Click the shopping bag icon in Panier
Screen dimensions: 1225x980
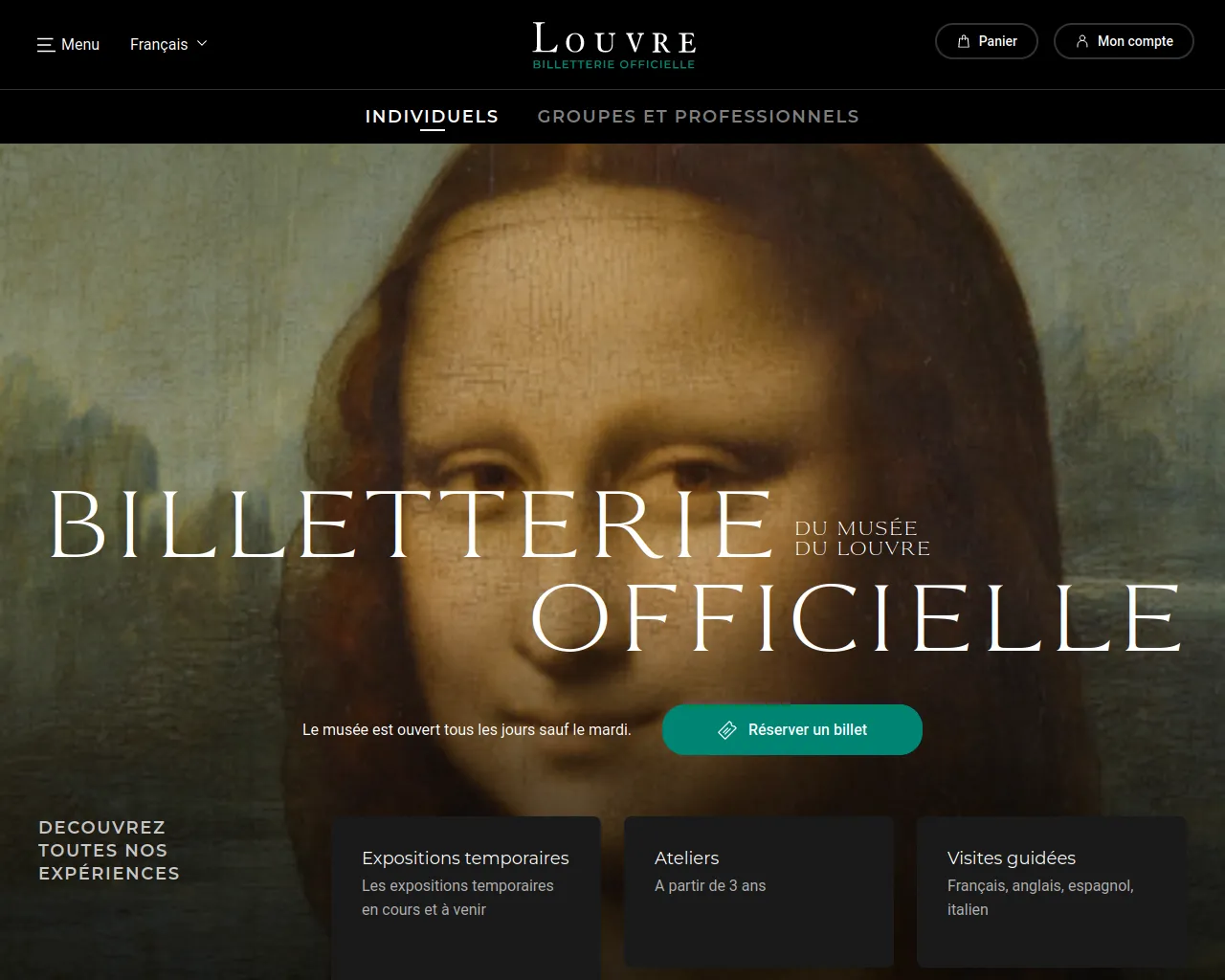pyautogui.click(x=964, y=41)
